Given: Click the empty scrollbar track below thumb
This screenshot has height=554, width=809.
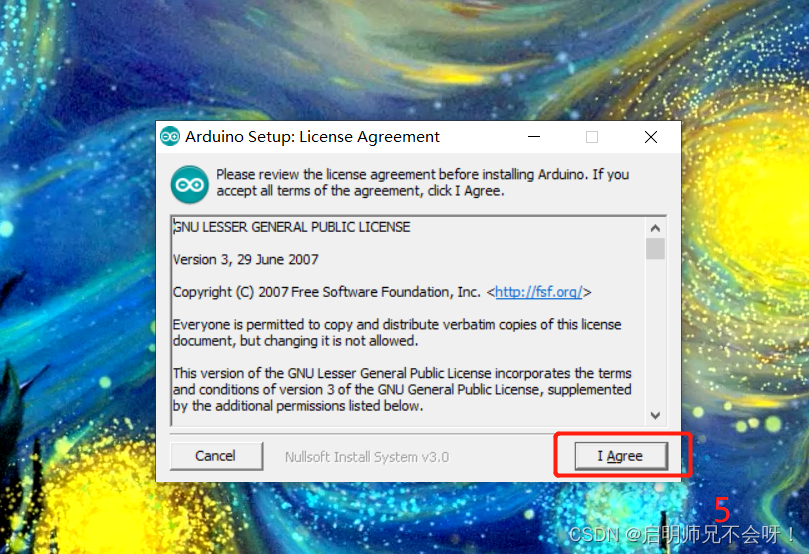Looking at the screenshot, I should 655,333.
